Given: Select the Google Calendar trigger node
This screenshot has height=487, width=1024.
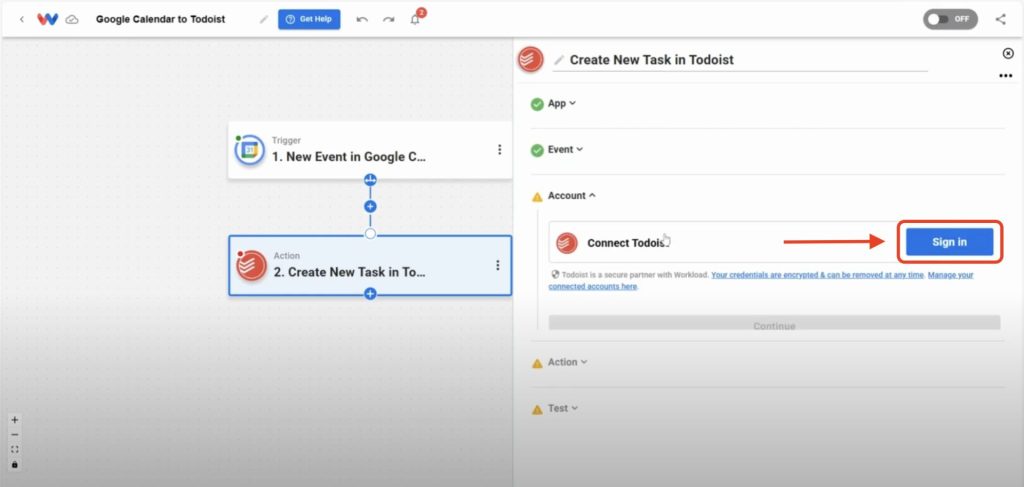Looking at the screenshot, I should click(x=370, y=149).
